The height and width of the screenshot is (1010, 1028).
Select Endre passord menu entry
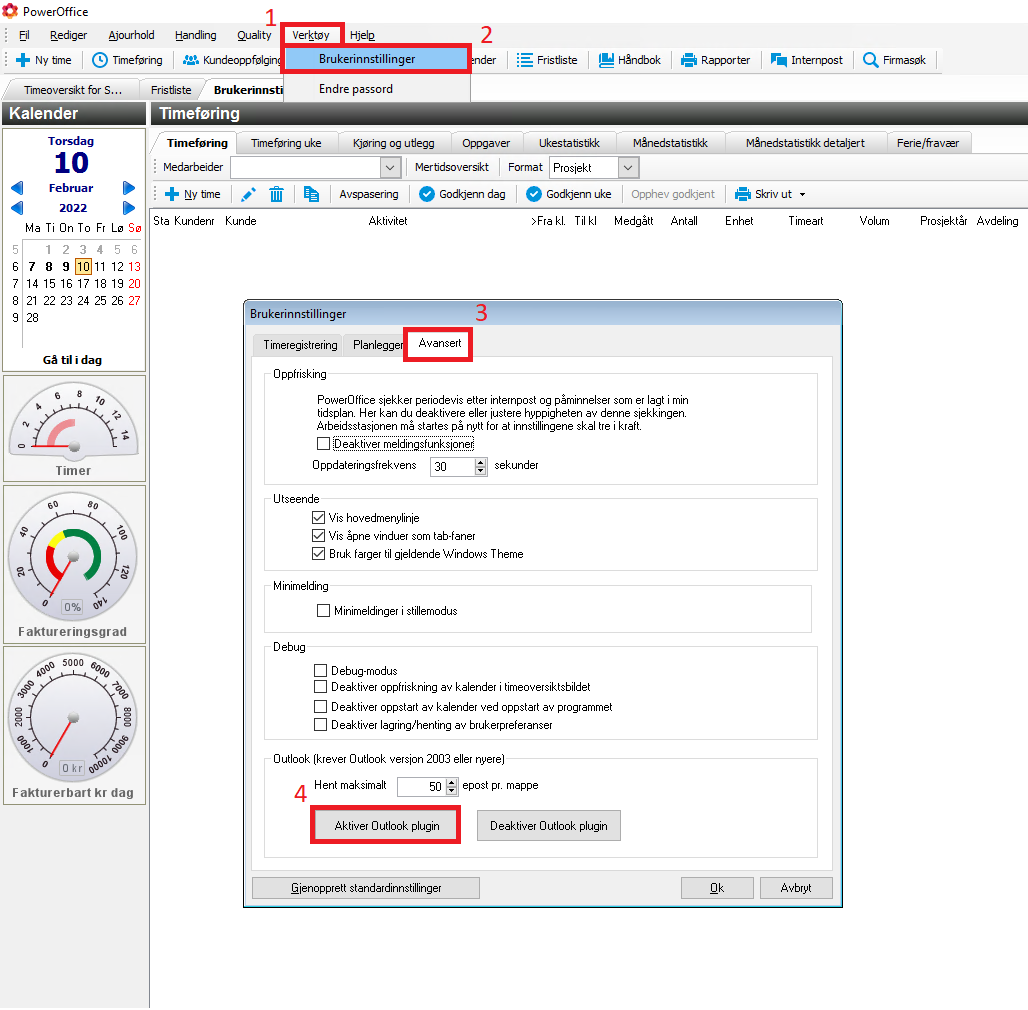(x=356, y=89)
